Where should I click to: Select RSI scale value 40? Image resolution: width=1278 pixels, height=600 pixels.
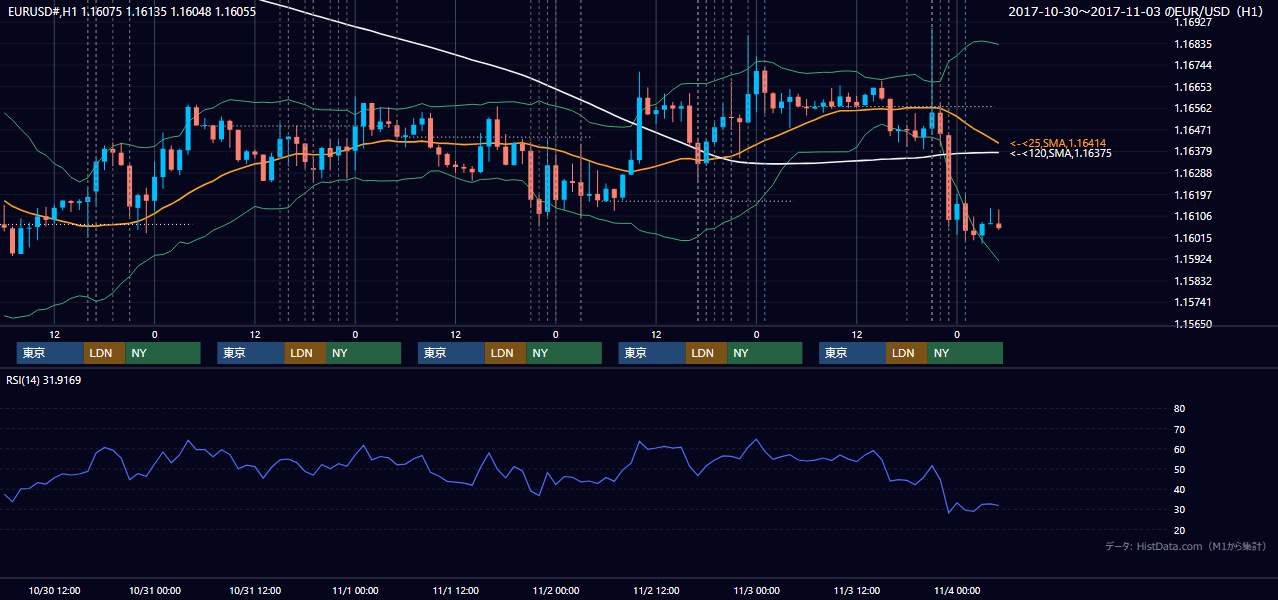pos(1179,489)
